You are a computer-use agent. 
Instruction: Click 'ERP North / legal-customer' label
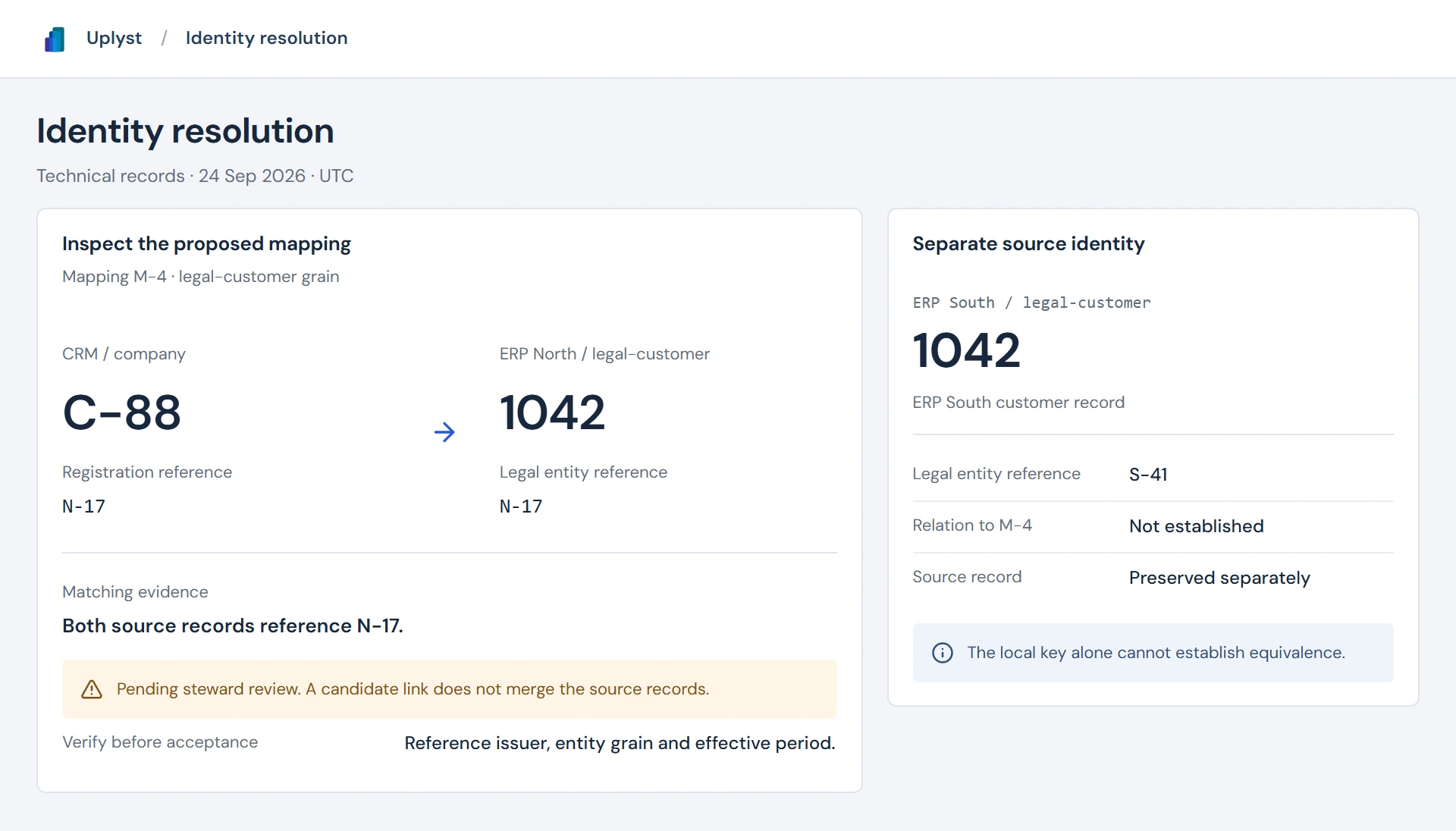(x=604, y=354)
